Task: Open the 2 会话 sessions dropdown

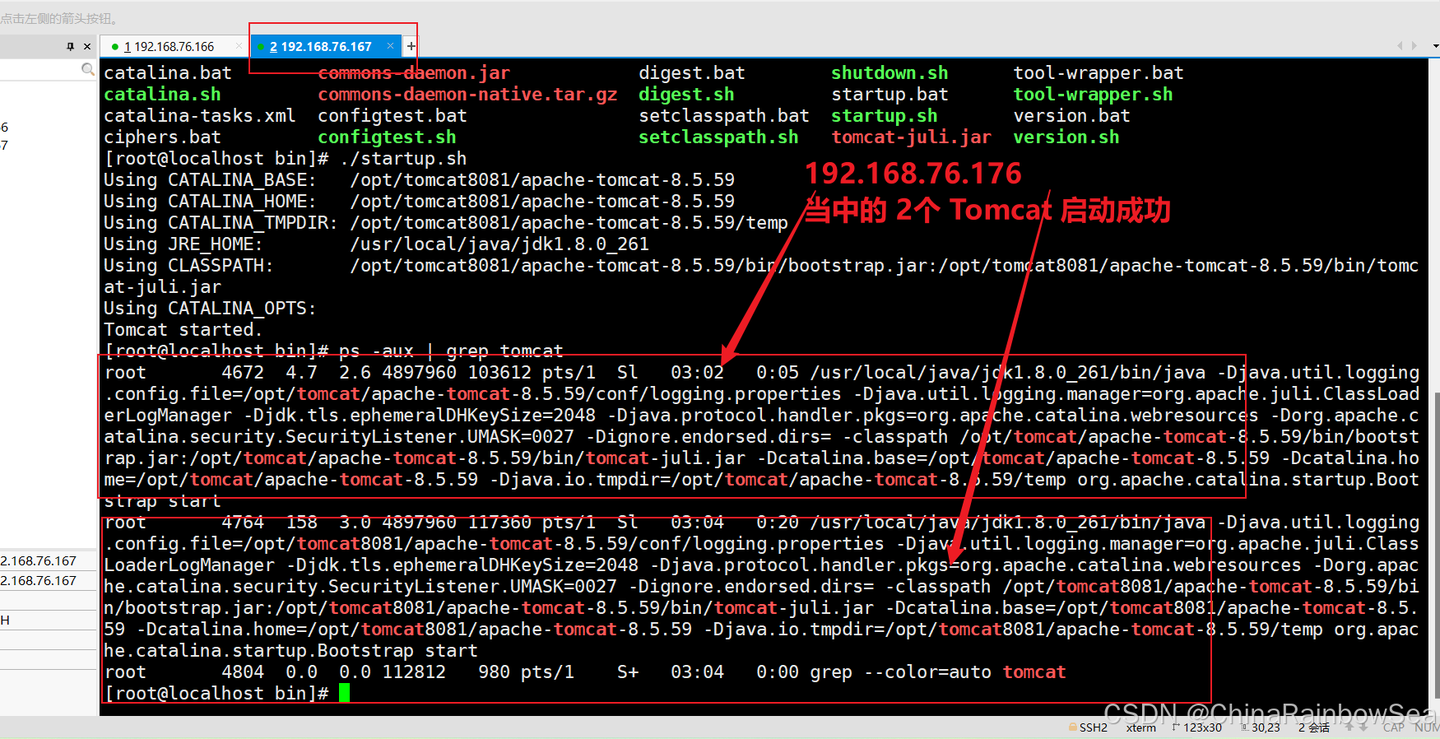Action: [1313, 727]
